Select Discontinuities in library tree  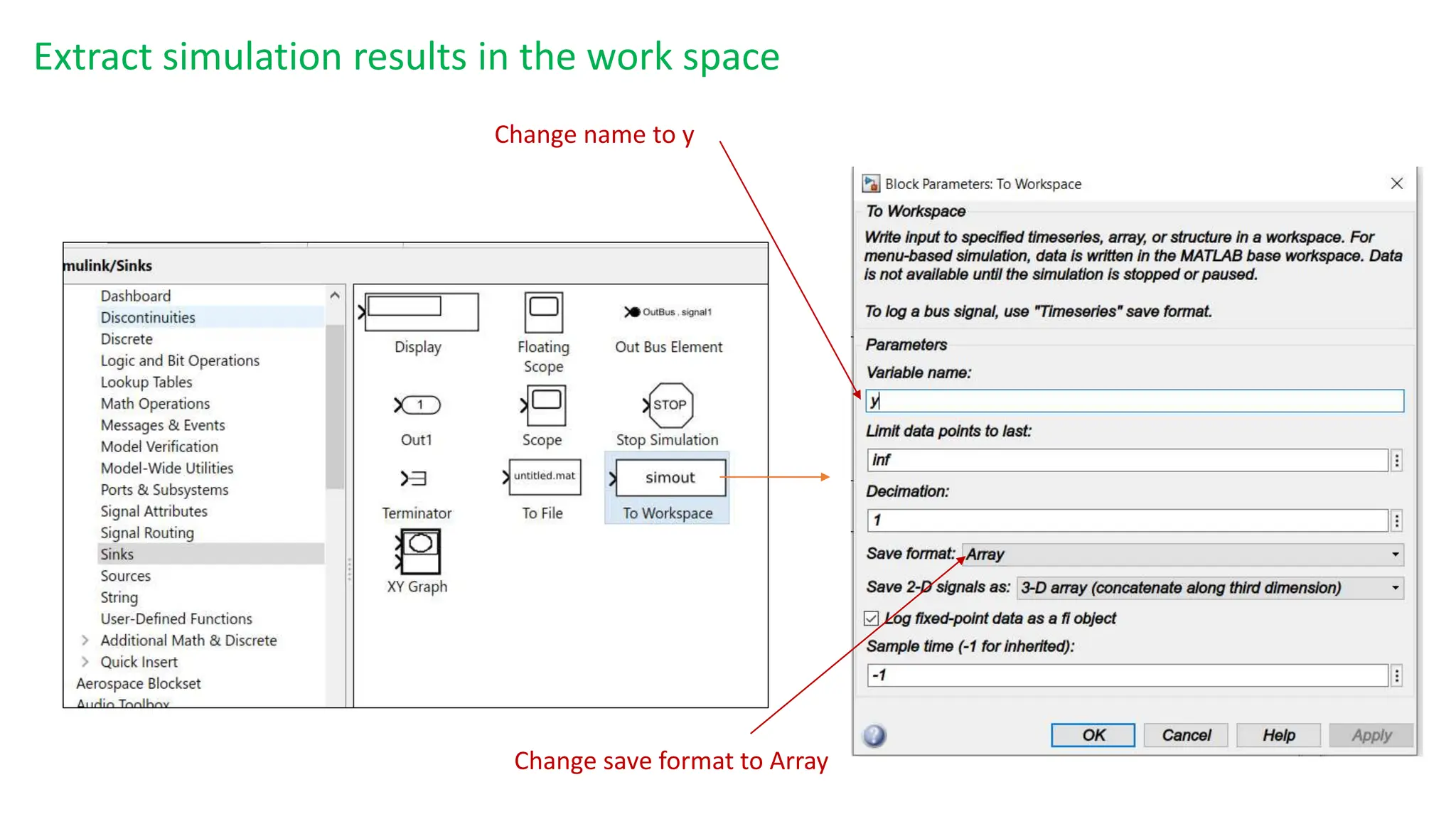[148, 318]
